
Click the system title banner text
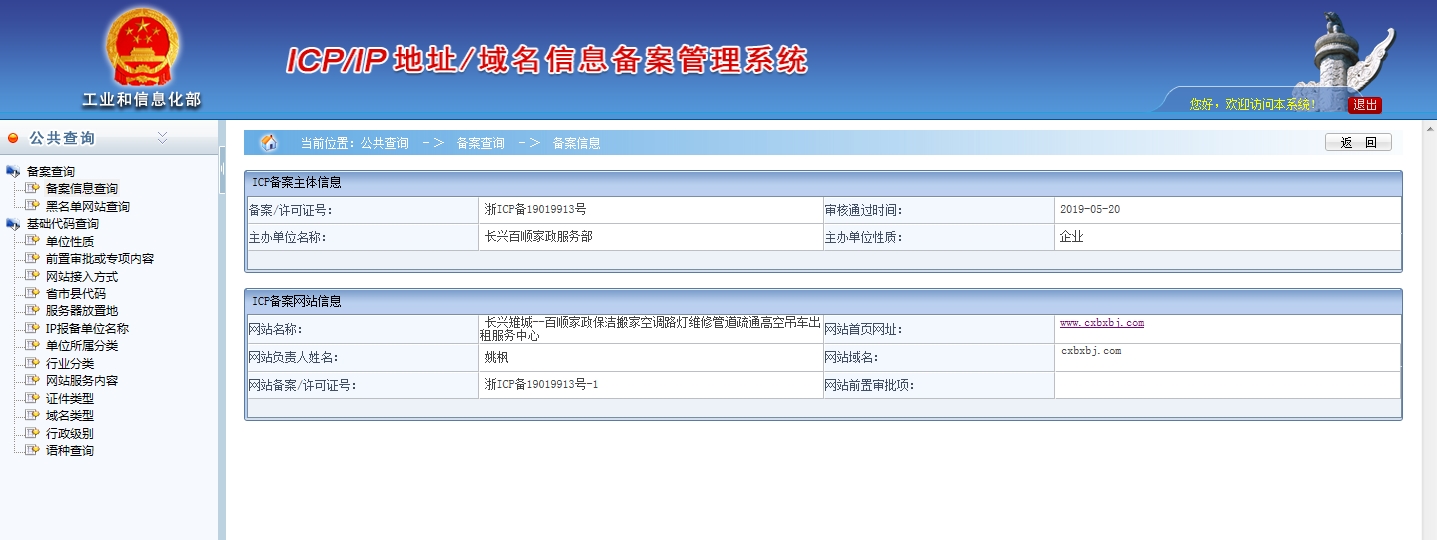click(547, 60)
